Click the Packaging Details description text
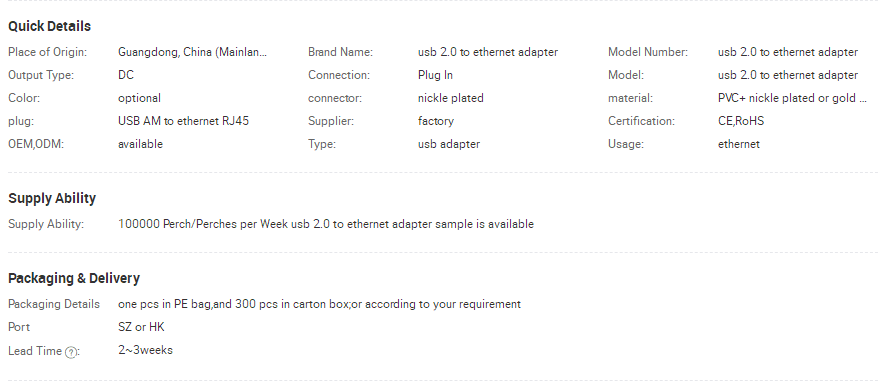Viewport: 880px width, 389px height. [x=319, y=304]
